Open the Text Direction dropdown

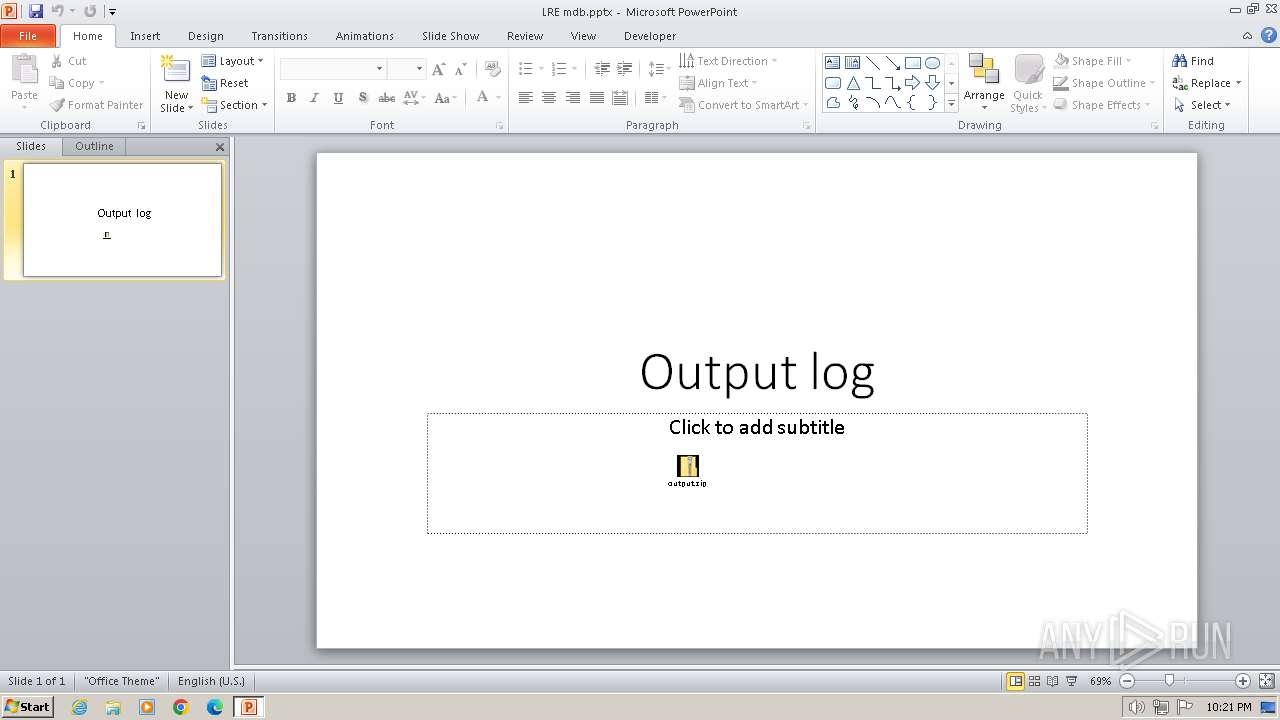point(728,61)
